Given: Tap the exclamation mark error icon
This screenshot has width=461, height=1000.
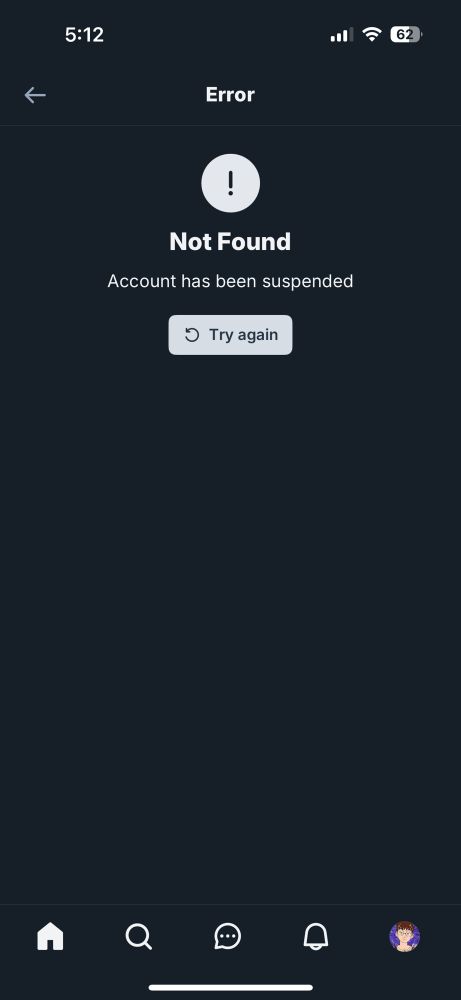Looking at the screenshot, I should (230, 183).
